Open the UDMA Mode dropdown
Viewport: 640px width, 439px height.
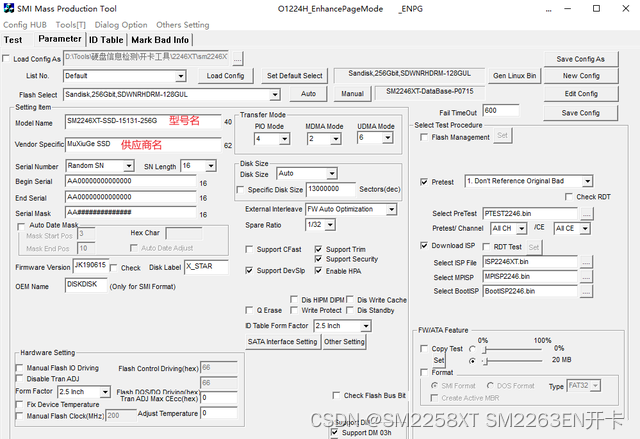coord(387,138)
